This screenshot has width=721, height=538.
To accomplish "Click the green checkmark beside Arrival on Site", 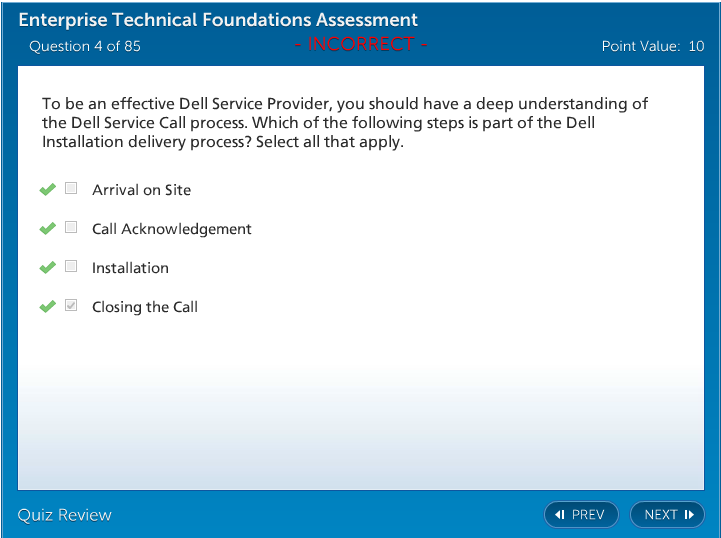I will pos(47,189).
